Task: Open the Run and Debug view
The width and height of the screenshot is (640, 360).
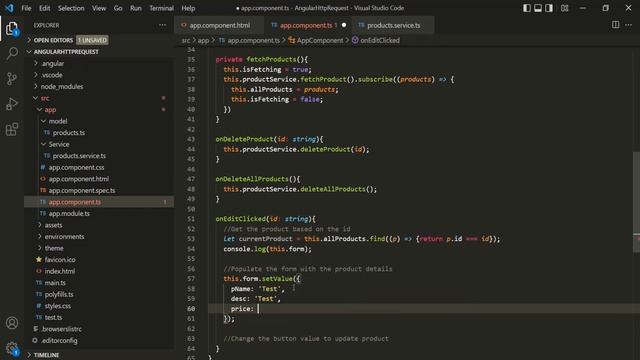Action: 12,104
